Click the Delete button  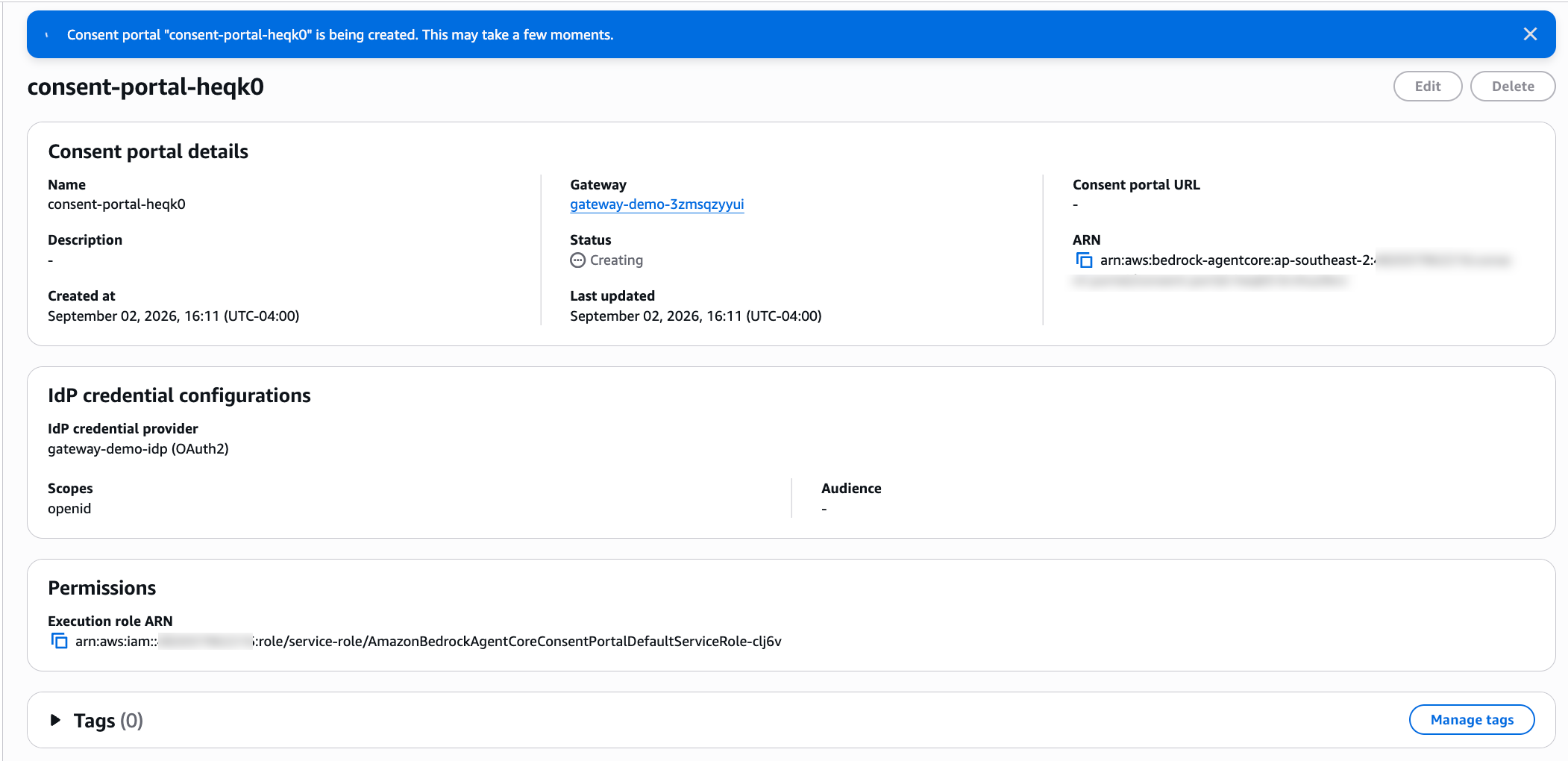click(1512, 87)
